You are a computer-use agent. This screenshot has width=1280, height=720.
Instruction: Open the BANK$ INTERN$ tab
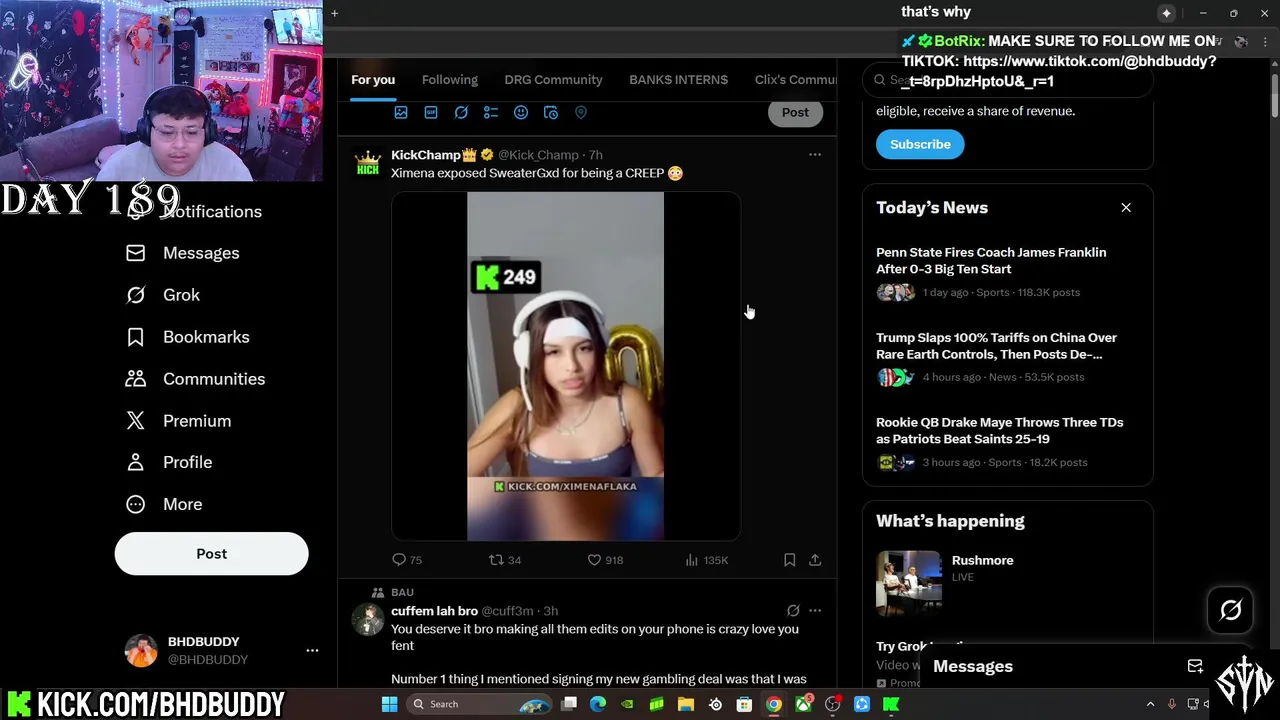(678, 80)
